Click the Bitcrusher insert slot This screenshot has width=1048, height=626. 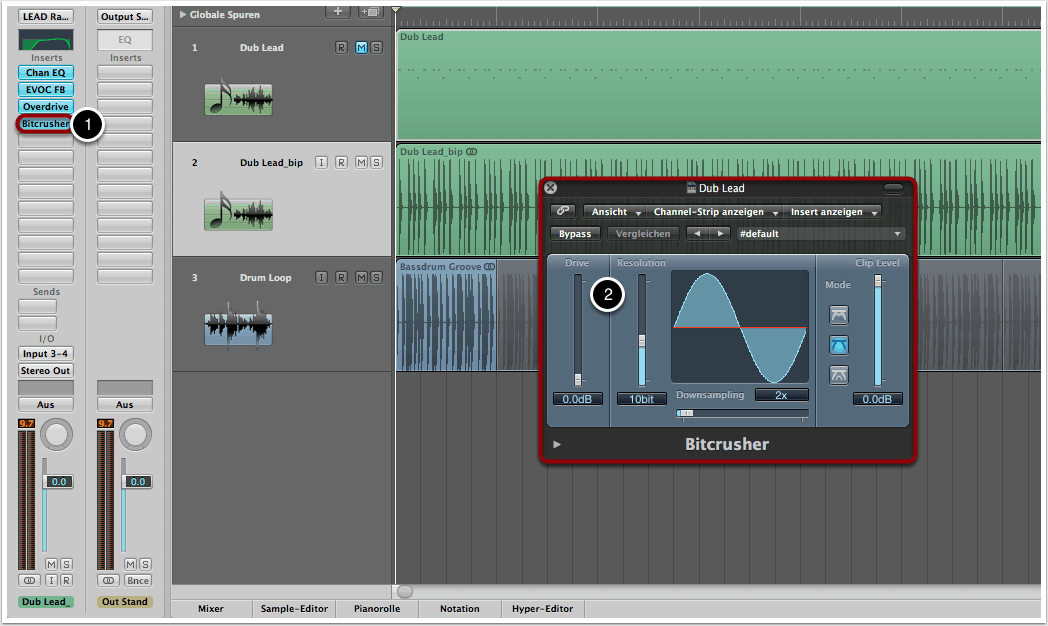pos(44,124)
